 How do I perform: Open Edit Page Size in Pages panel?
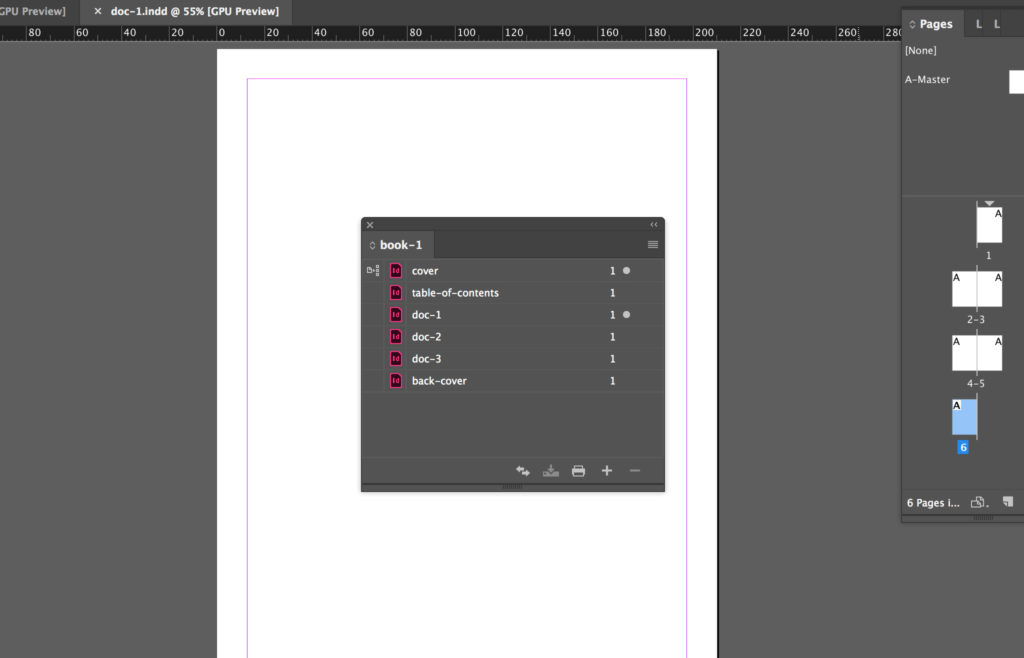[978, 502]
